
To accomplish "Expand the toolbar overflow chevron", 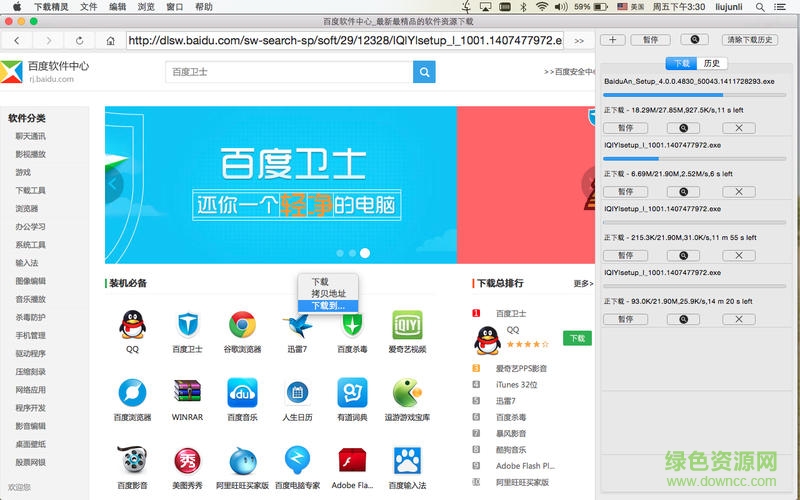I will (x=580, y=40).
